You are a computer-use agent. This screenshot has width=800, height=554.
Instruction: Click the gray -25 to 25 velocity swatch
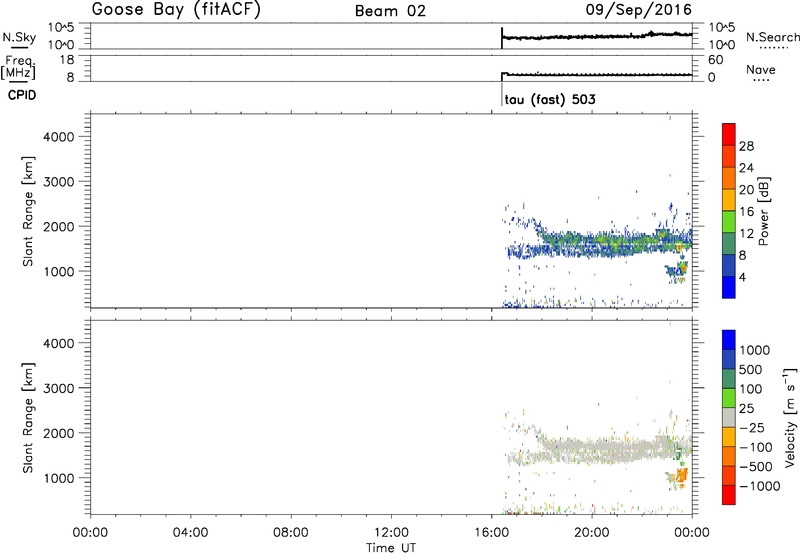coord(729,417)
